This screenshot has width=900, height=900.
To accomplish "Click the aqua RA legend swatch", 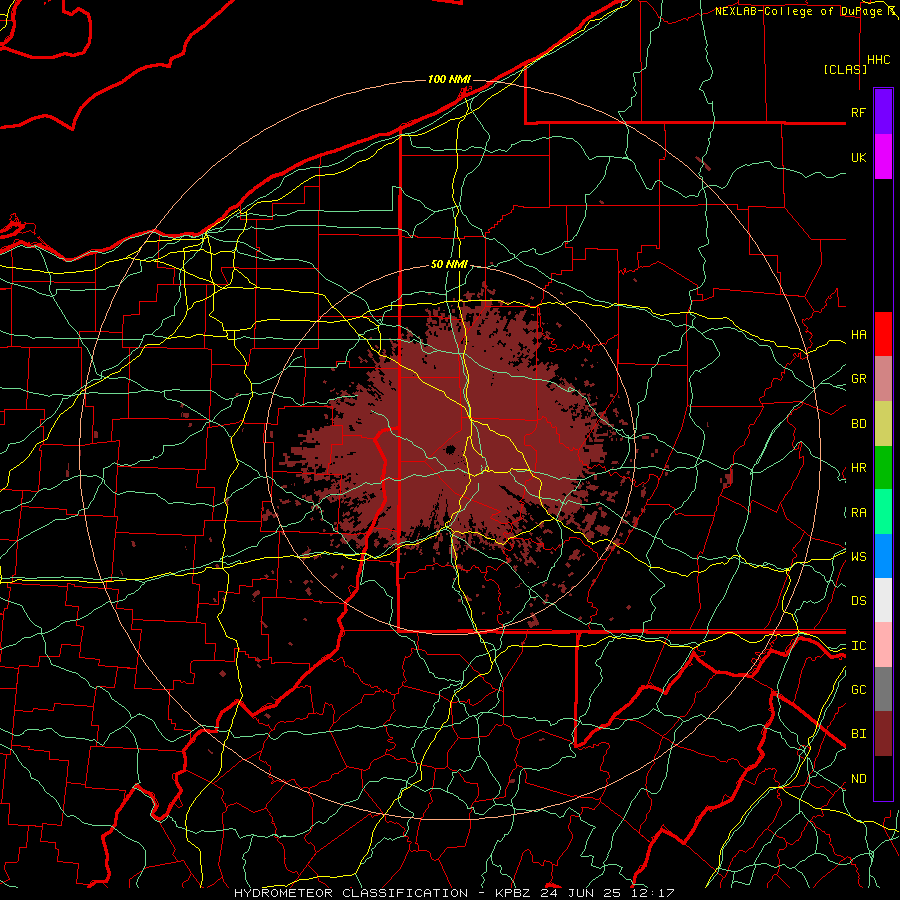I will tap(883, 512).
